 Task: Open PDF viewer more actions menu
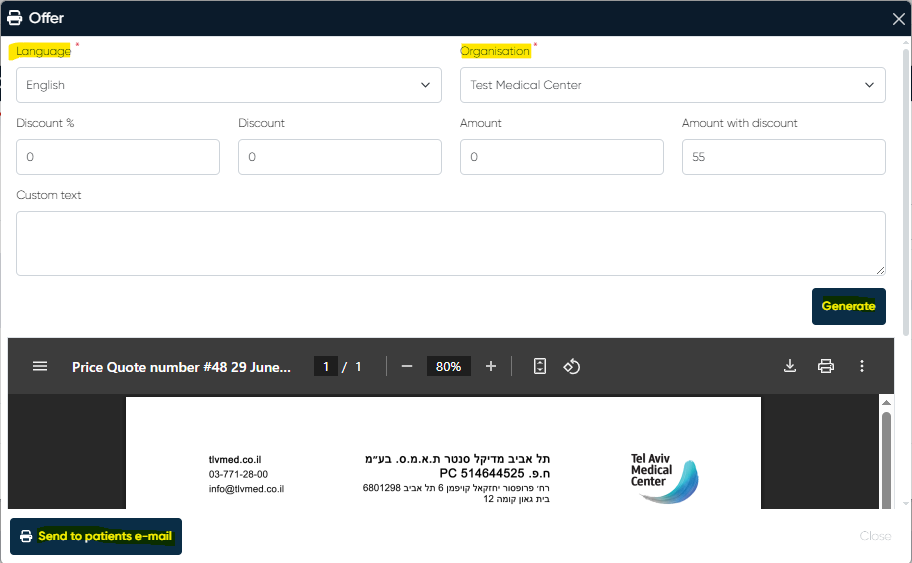862,367
